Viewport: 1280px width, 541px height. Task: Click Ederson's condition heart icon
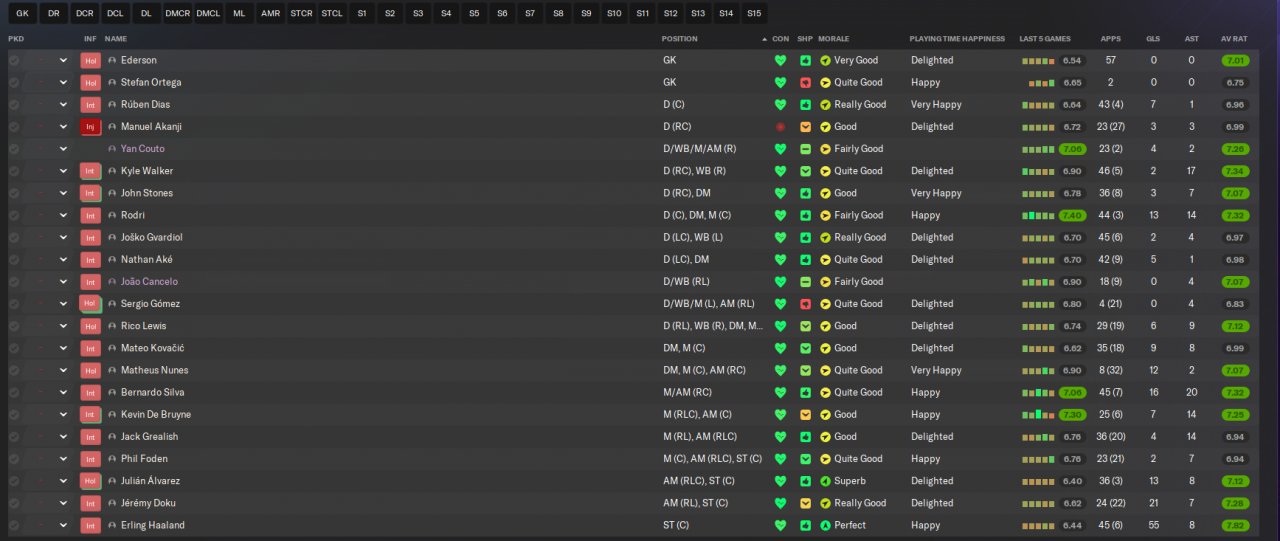780,60
